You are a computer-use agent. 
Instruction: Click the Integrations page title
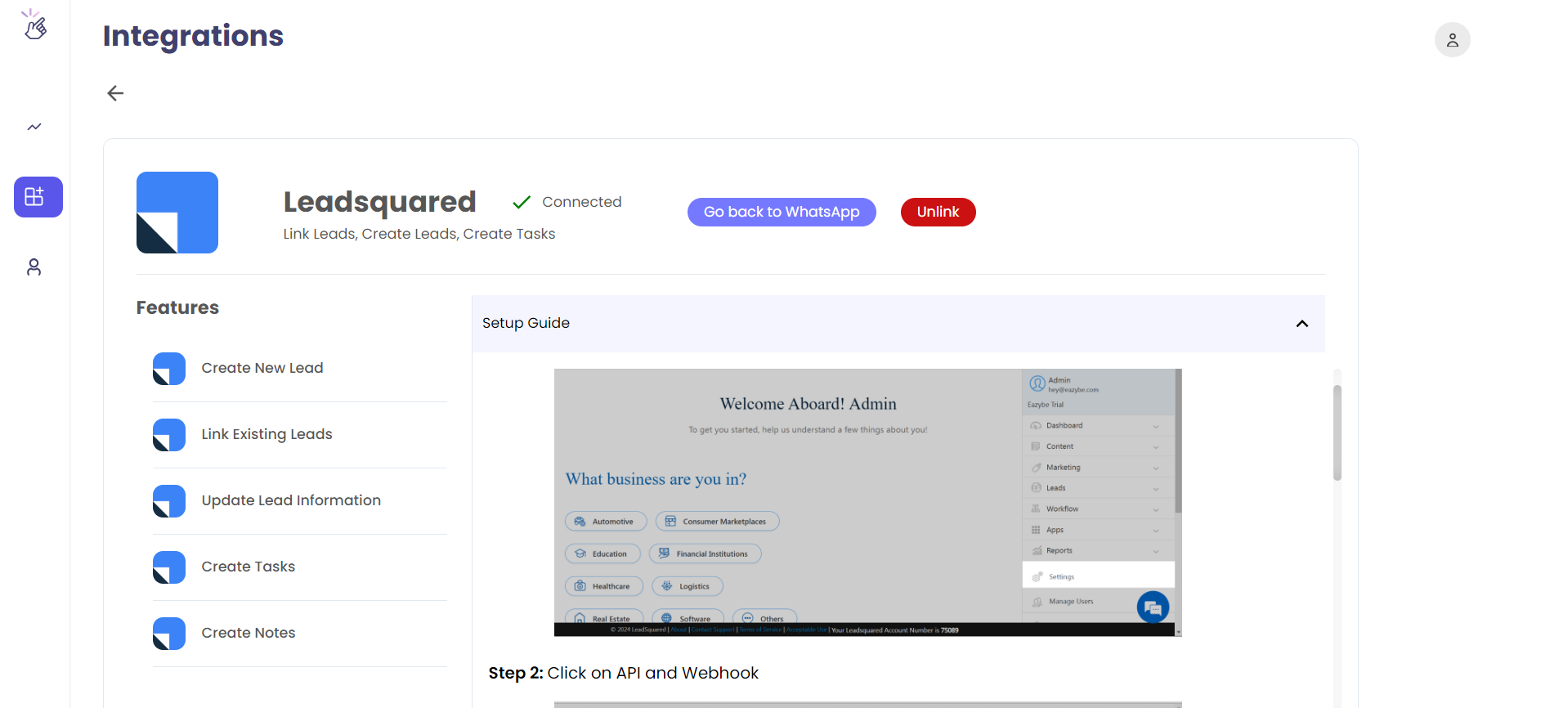193,36
